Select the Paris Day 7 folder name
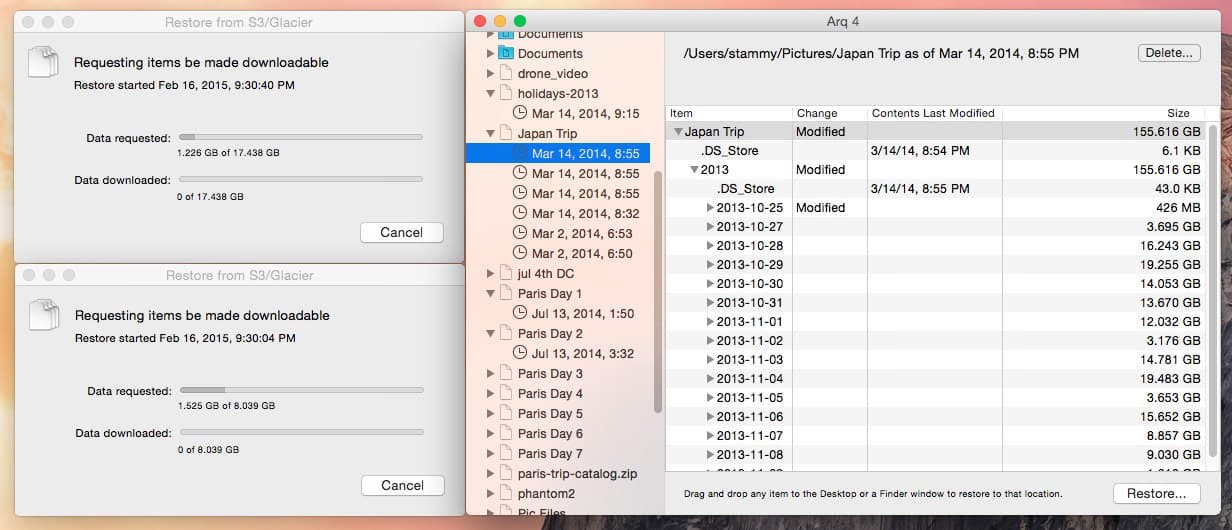The image size is (1232, 530). tap(550, 453)
